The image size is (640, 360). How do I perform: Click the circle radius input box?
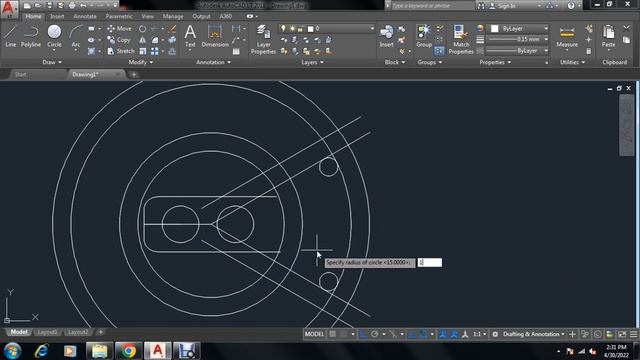429,262
